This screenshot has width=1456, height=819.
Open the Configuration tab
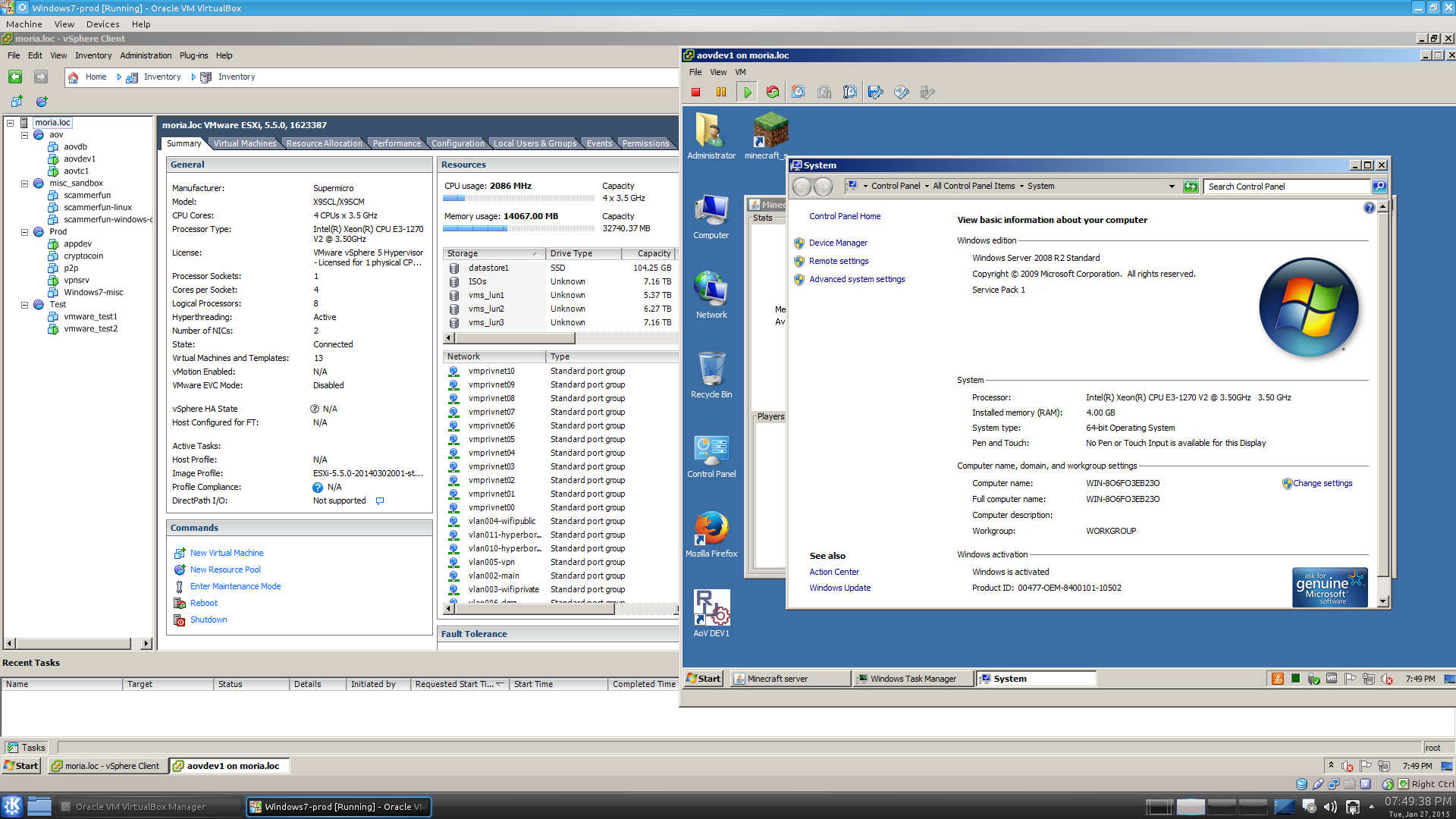pos(457,143)
